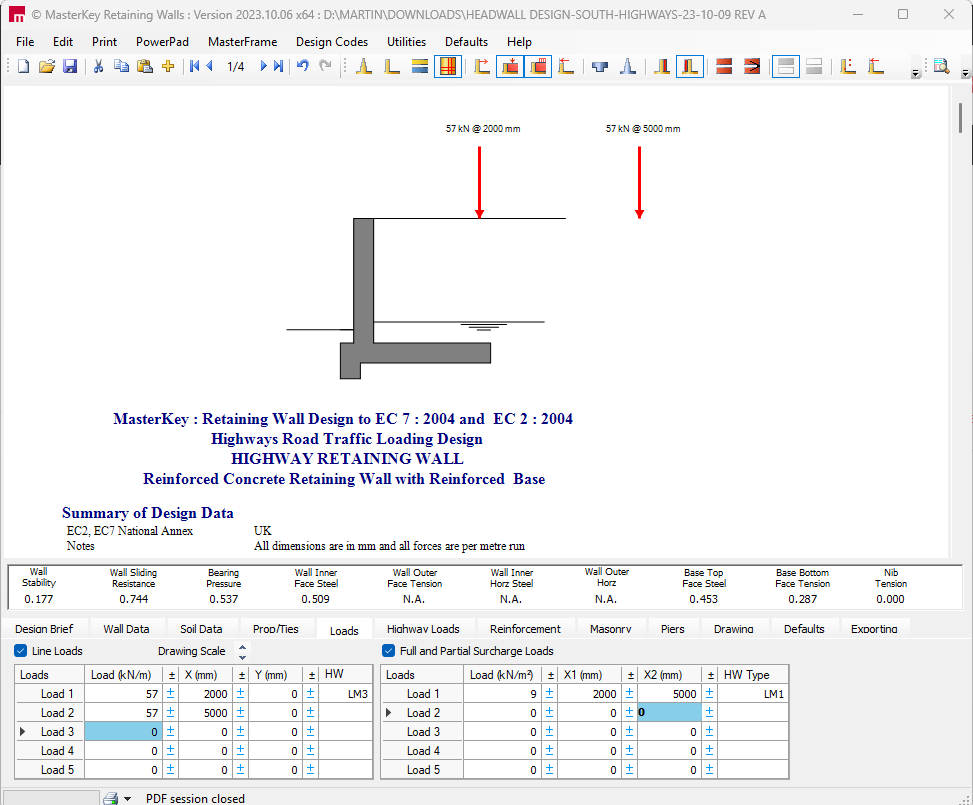This screenshot has width=973, height=805.
Task: Select the highlighted zero cell for Load 2 X1
Action: (668, 710)
